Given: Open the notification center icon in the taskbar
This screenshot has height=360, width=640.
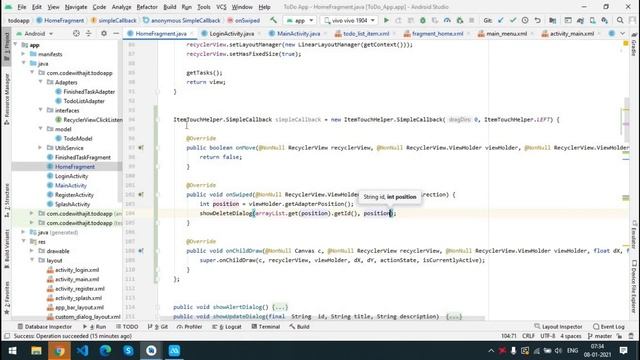Looking at the screenshot, I should pos(623,351).
